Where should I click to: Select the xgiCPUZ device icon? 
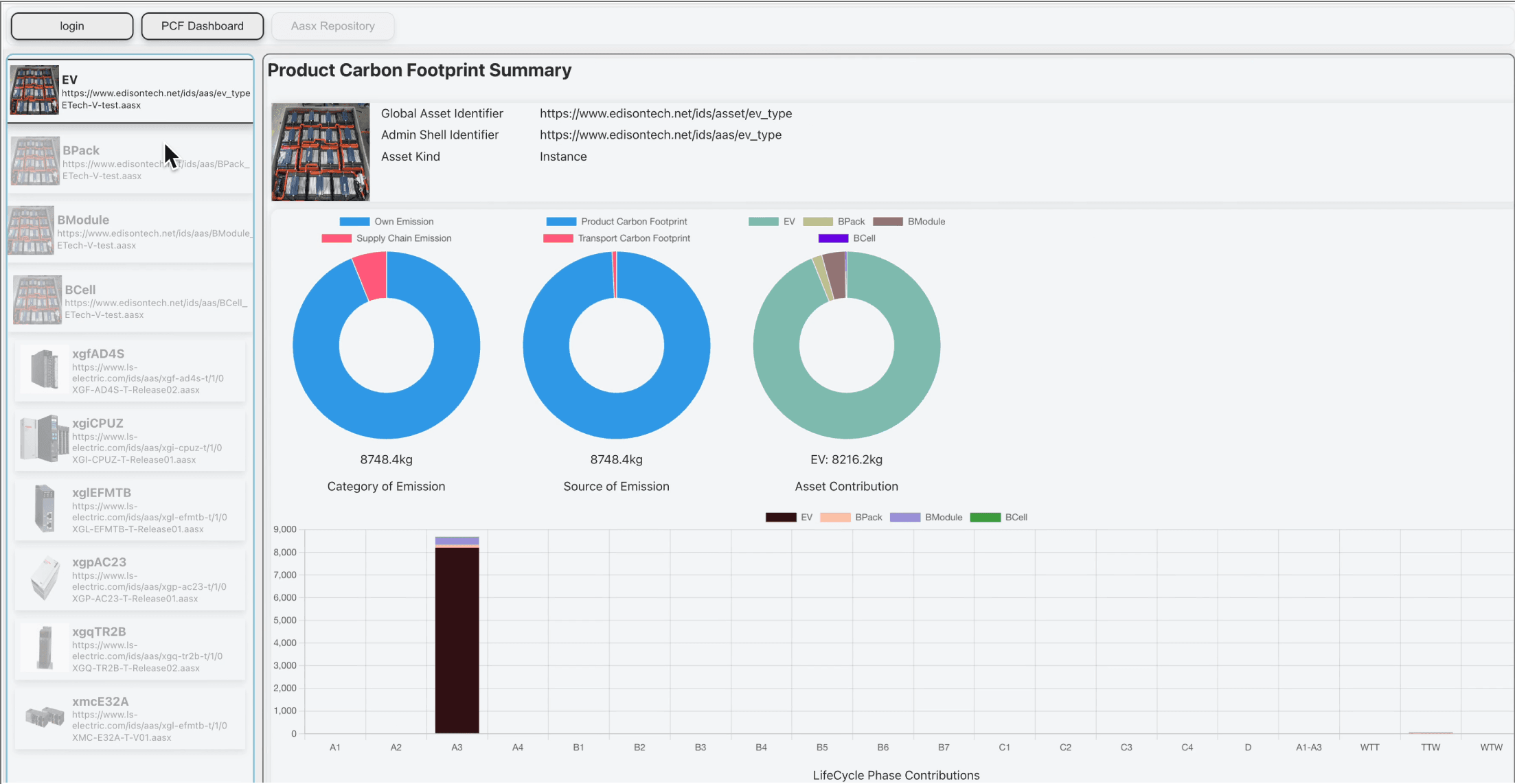44,439
